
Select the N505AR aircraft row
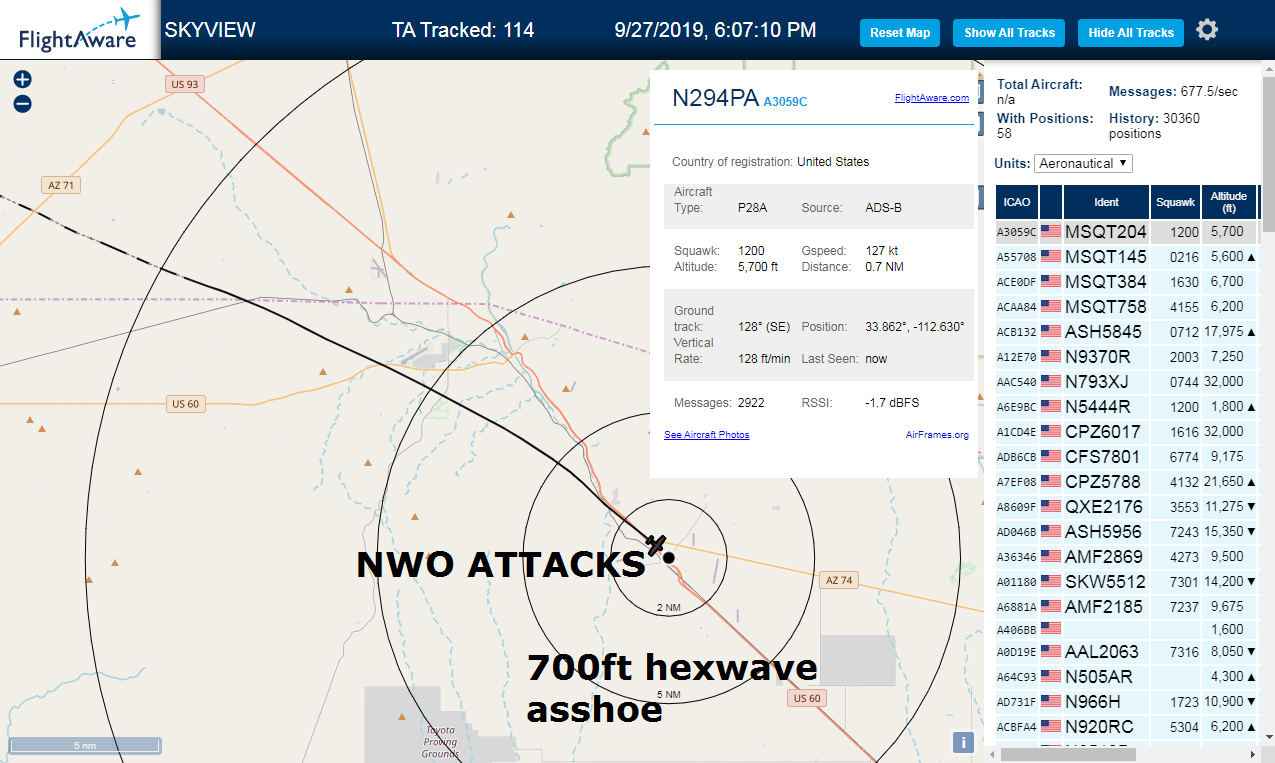coord(1126,676)
